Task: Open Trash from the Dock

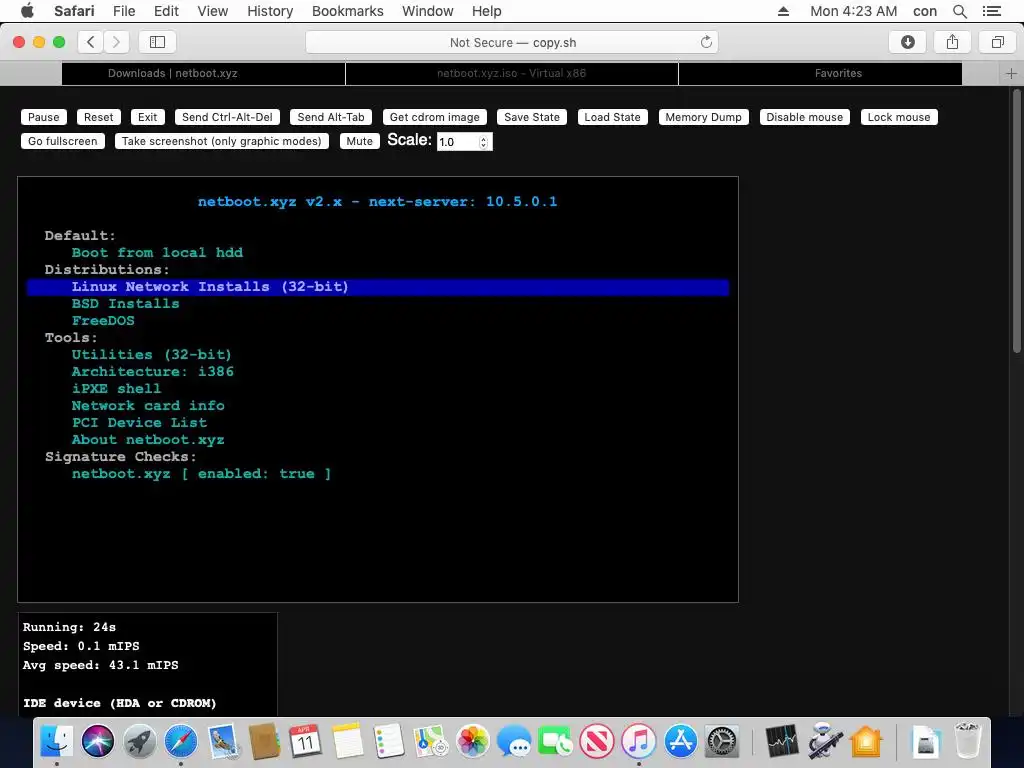Action: pos(967,742)
